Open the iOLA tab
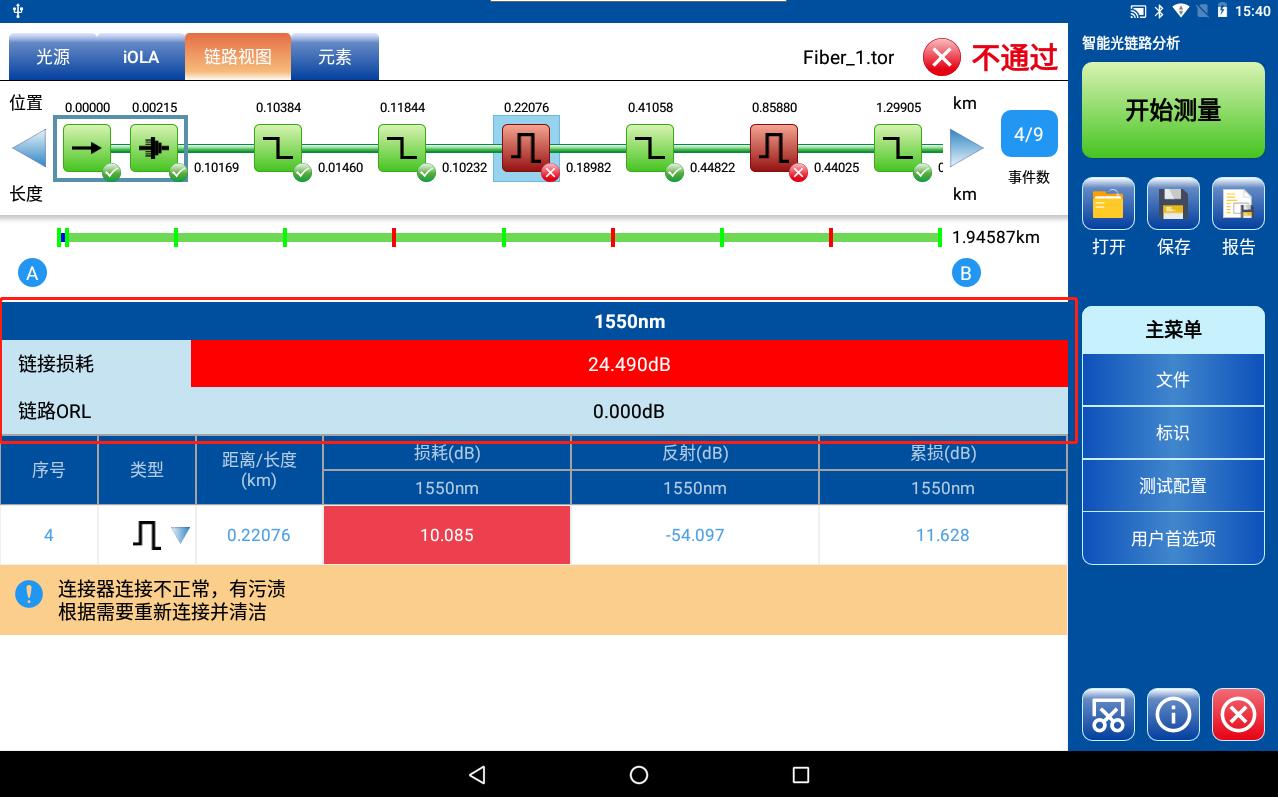The height and width of the screenshot is (797, 1278). (x=138, y=57)
